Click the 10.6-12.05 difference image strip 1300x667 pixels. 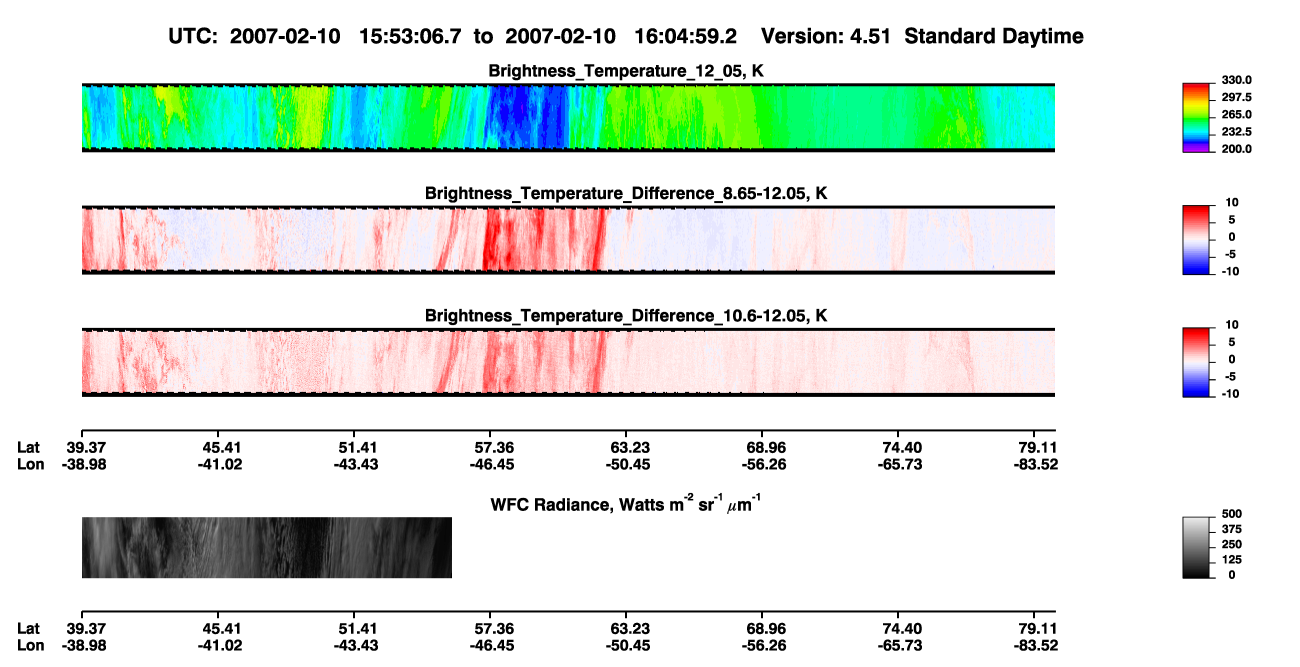coord(568,361)
